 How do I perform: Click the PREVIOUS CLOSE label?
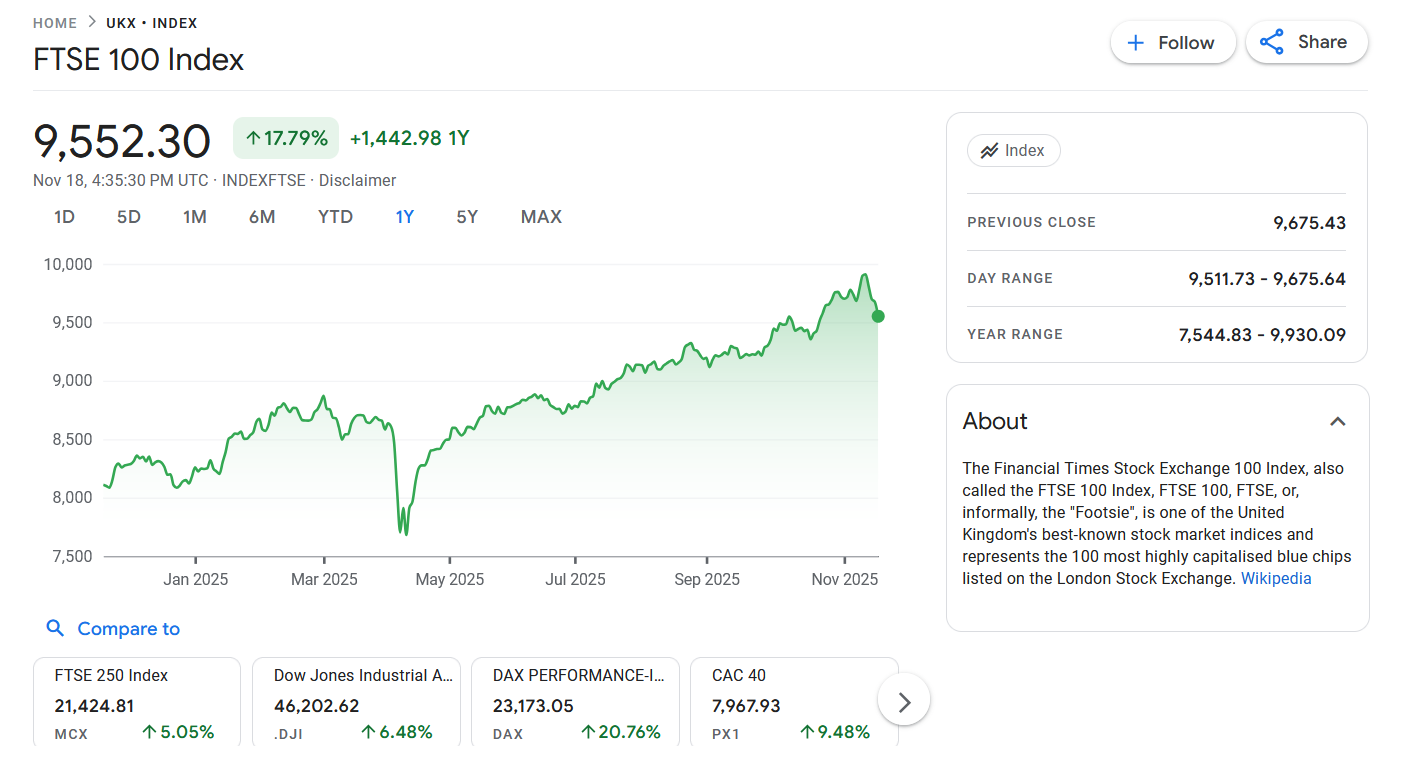(x=1031, y=222)
